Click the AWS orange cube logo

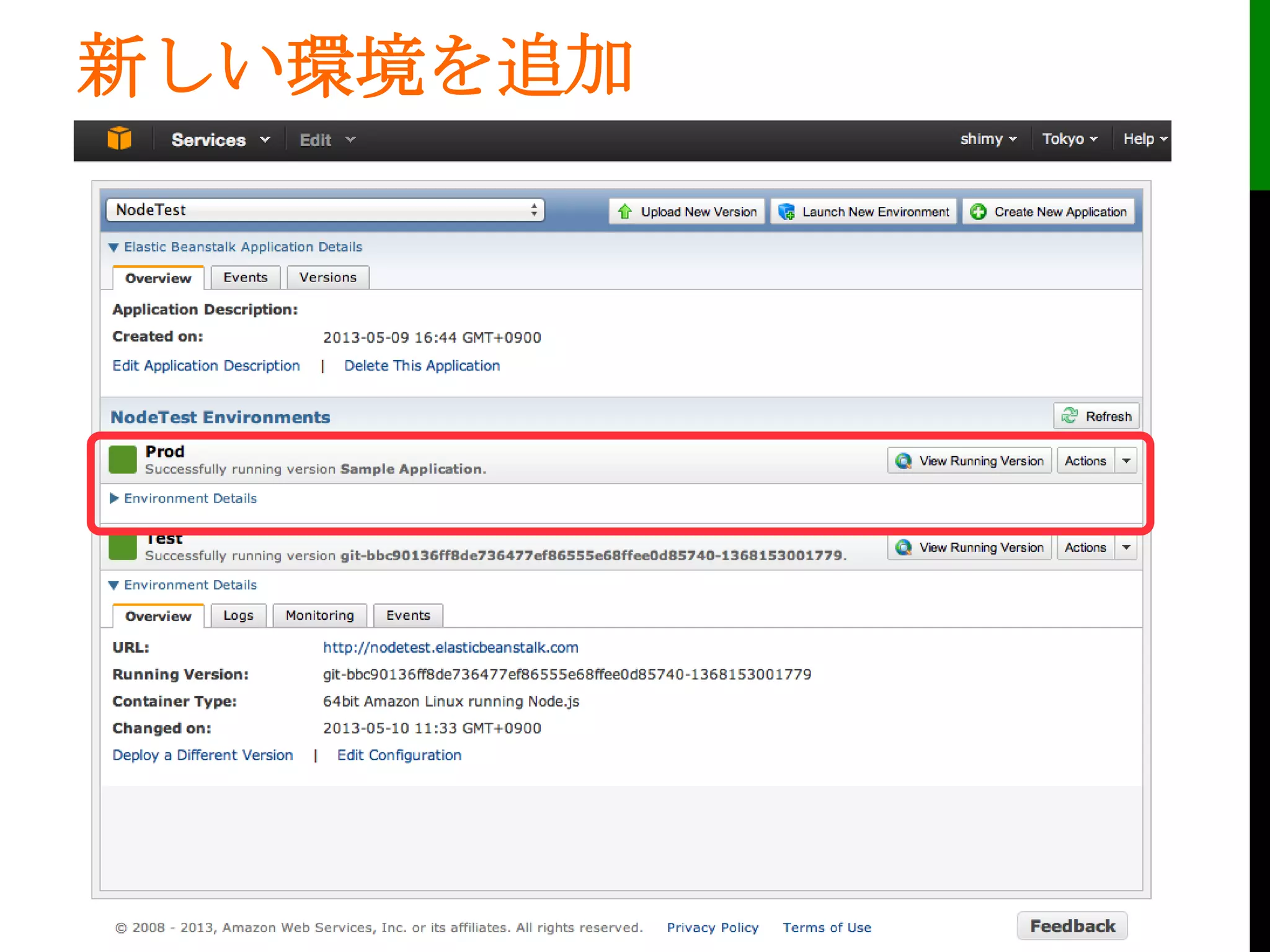coord(119,138)
